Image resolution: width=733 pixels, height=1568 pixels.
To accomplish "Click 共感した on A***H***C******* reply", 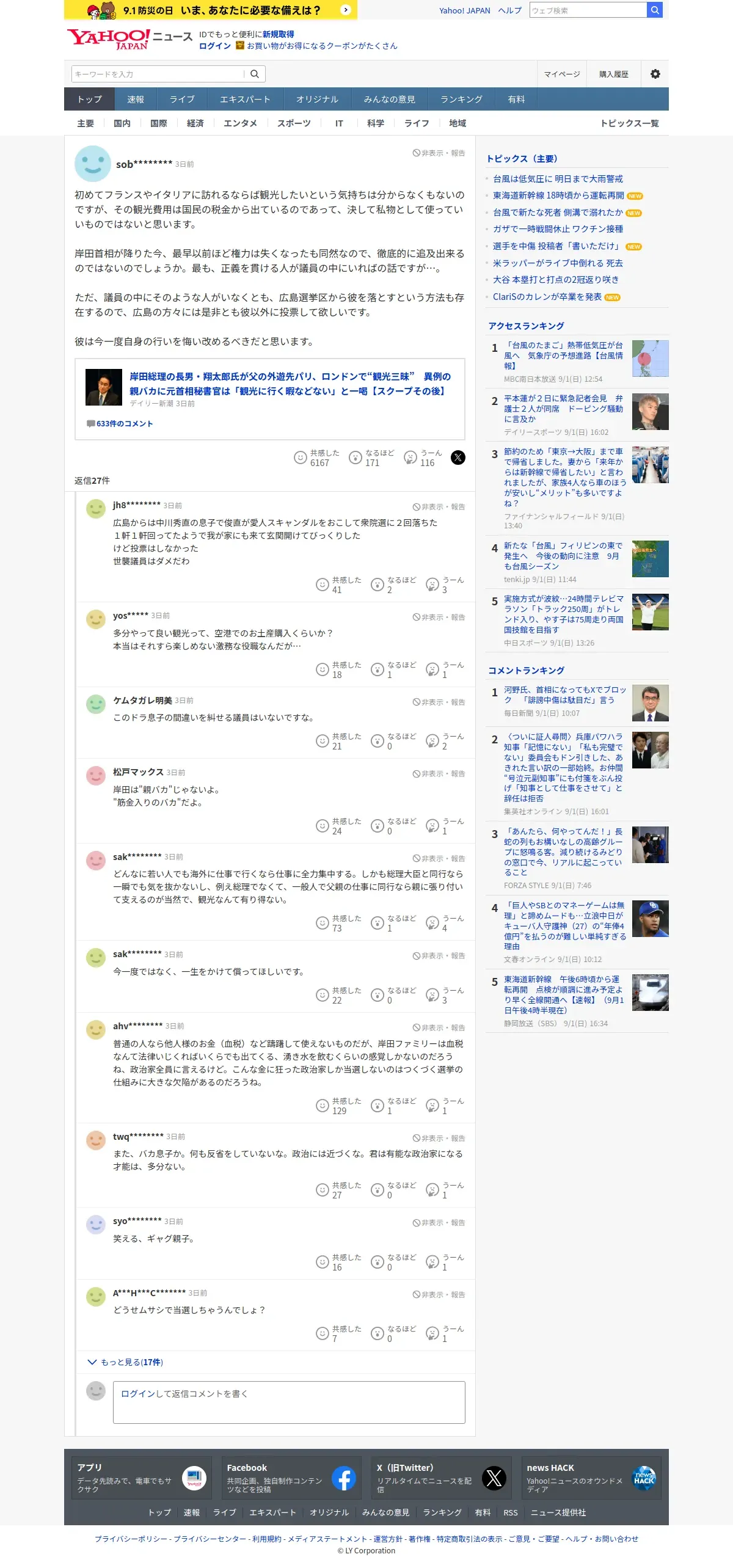I will (338, 1333).
